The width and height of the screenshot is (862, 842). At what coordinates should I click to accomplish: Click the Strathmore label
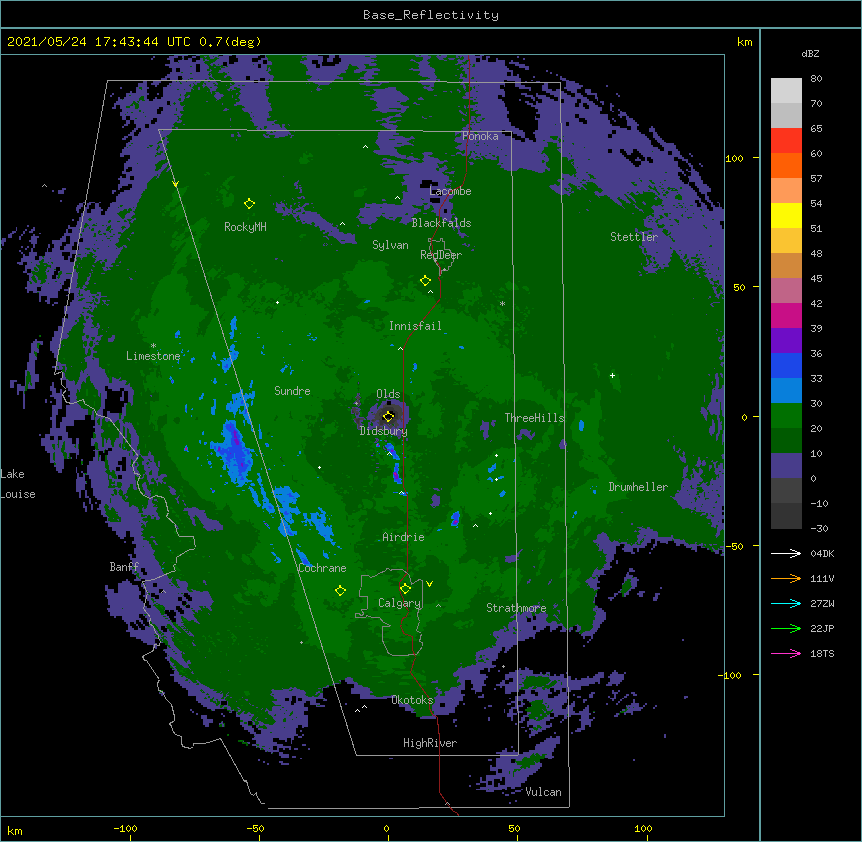point(516,608)
